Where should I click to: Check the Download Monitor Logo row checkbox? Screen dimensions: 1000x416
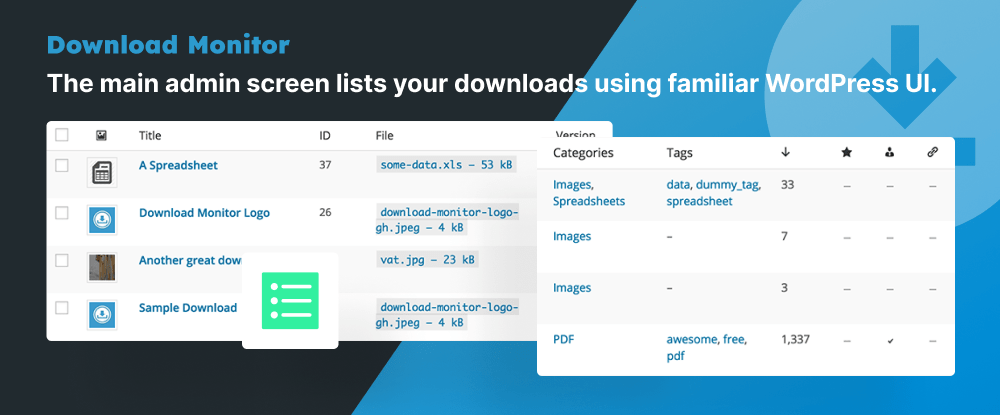tap(61, 212)
